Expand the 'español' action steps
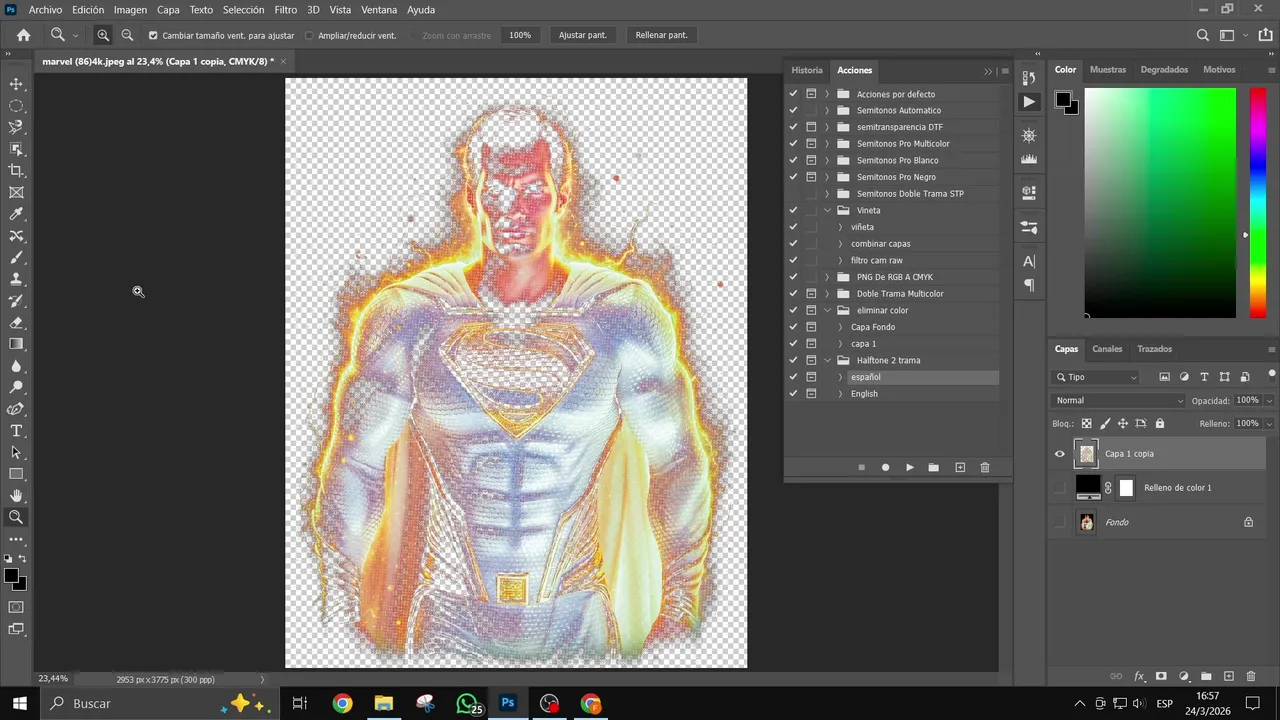This screenshot has width=1280, height=720. tap(840, 377)
